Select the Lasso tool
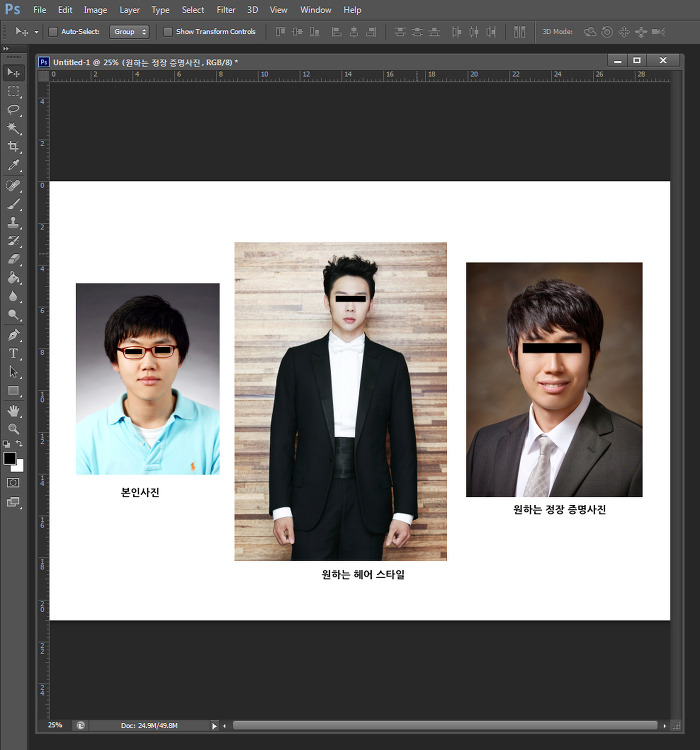This screenshot has width=700, height=750. pyautogui.click(x=14, y=110)
